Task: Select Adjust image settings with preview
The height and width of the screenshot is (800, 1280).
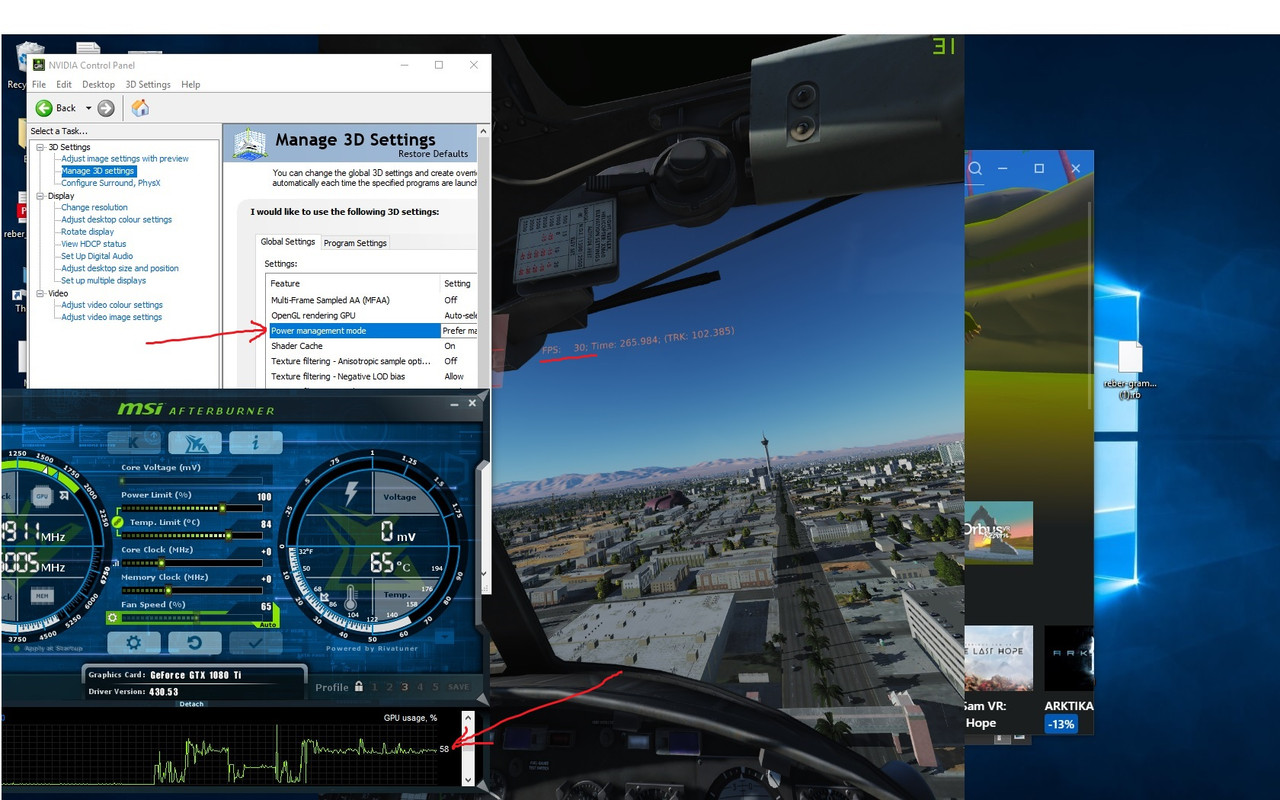Action: (125, 159)
